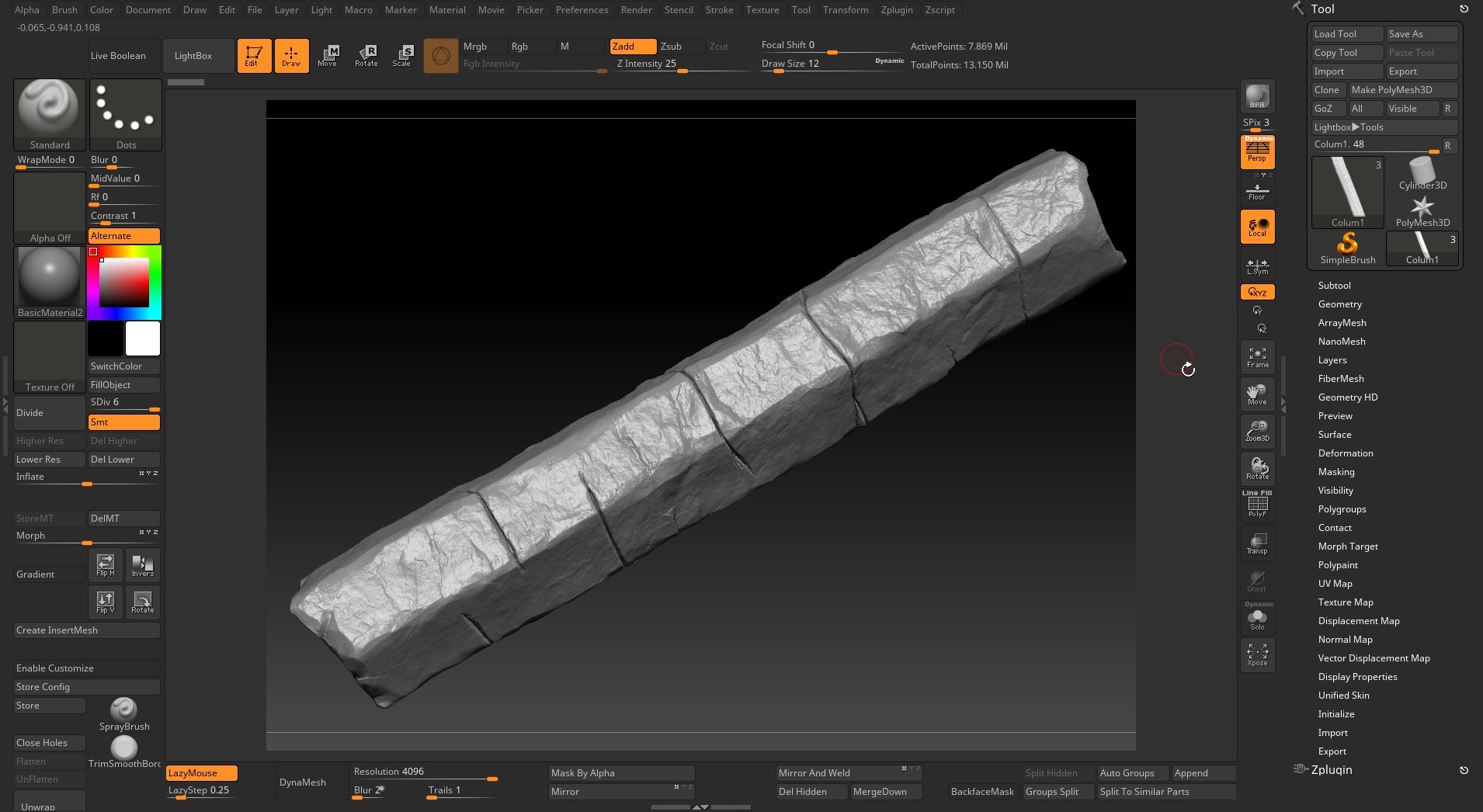Screen dimensions: 1483x812
Task: Open the Standard brush thumbnail
Action: coord(50,115)
